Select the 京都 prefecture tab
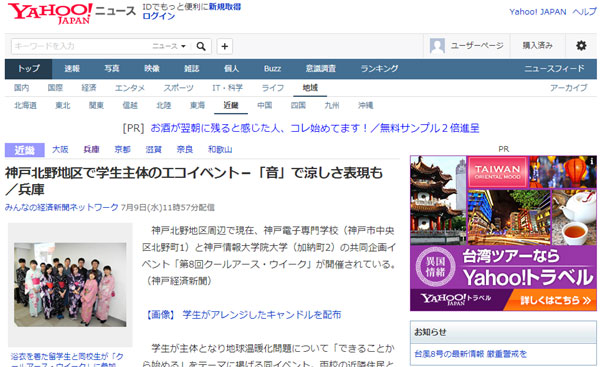This screenshot has width=600, height=367. (122, 149)
